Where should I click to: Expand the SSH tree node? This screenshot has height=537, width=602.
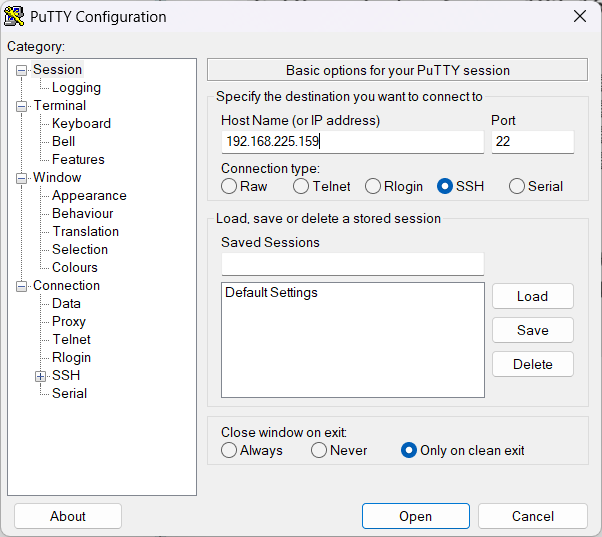(40, 376)
